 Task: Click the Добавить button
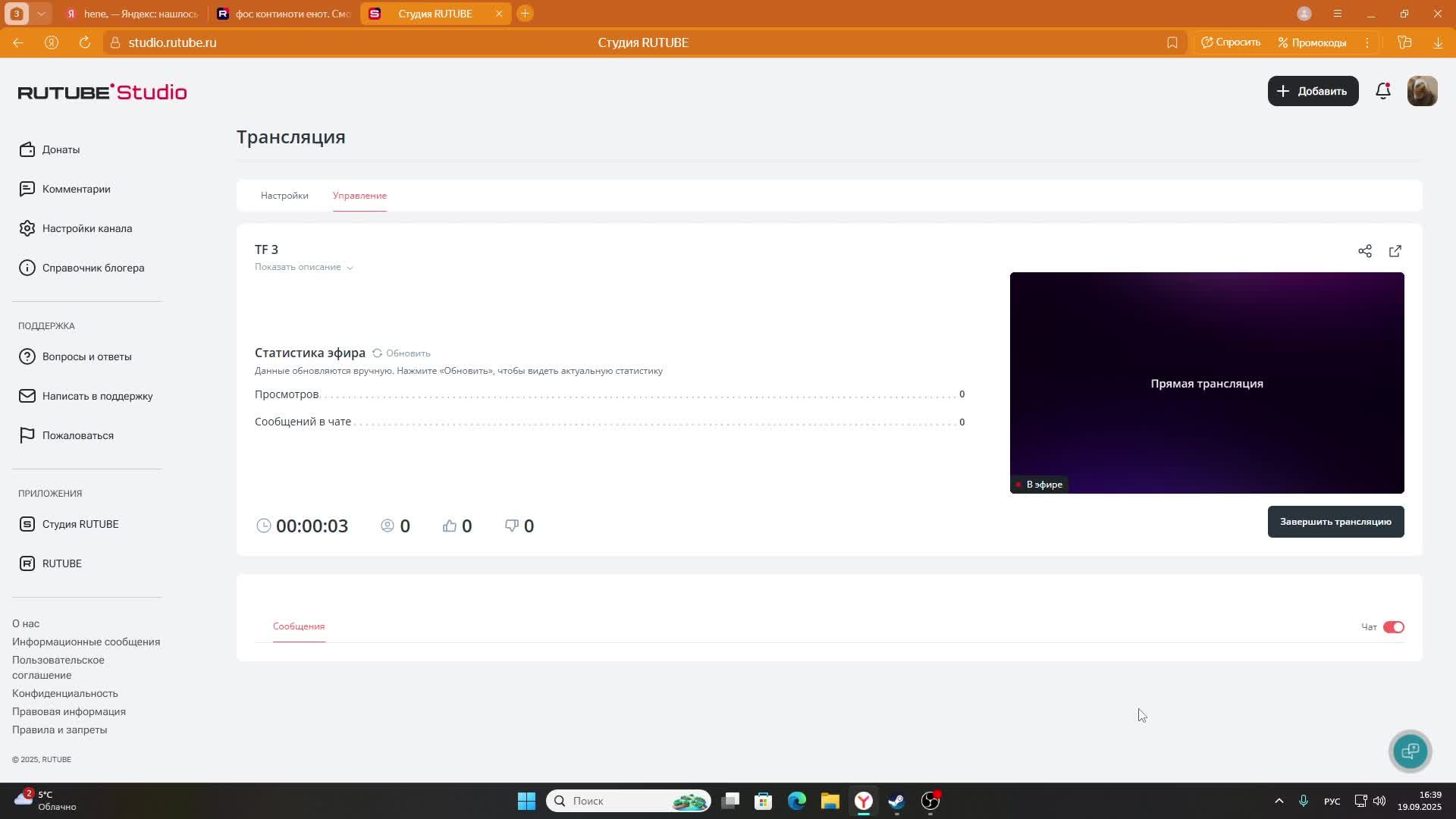(1313, 91)
